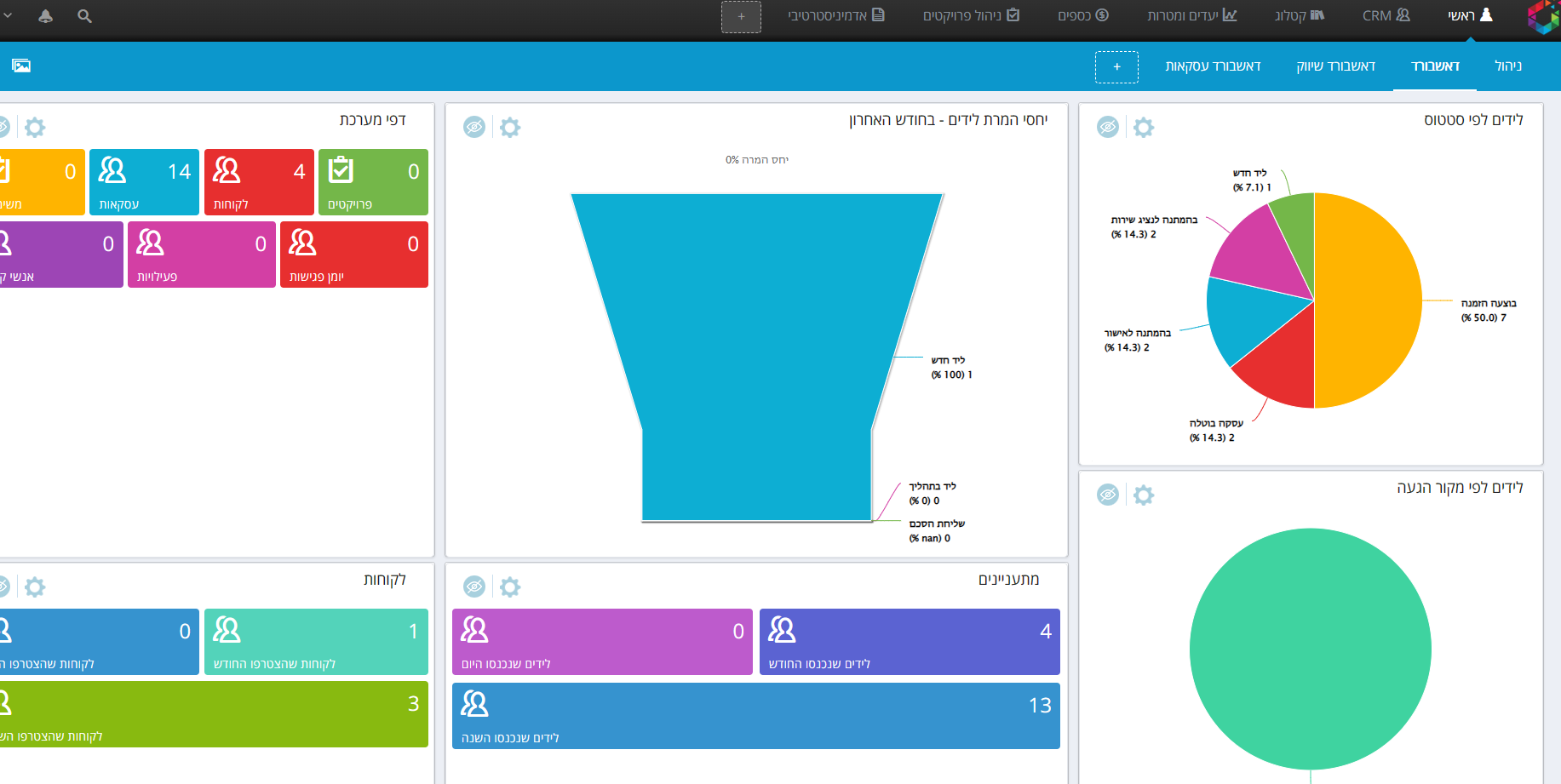Open settings gear of לידים לפי סטטוס widget
This screenshot has height=784, width=1561.
coord(1144,128)
